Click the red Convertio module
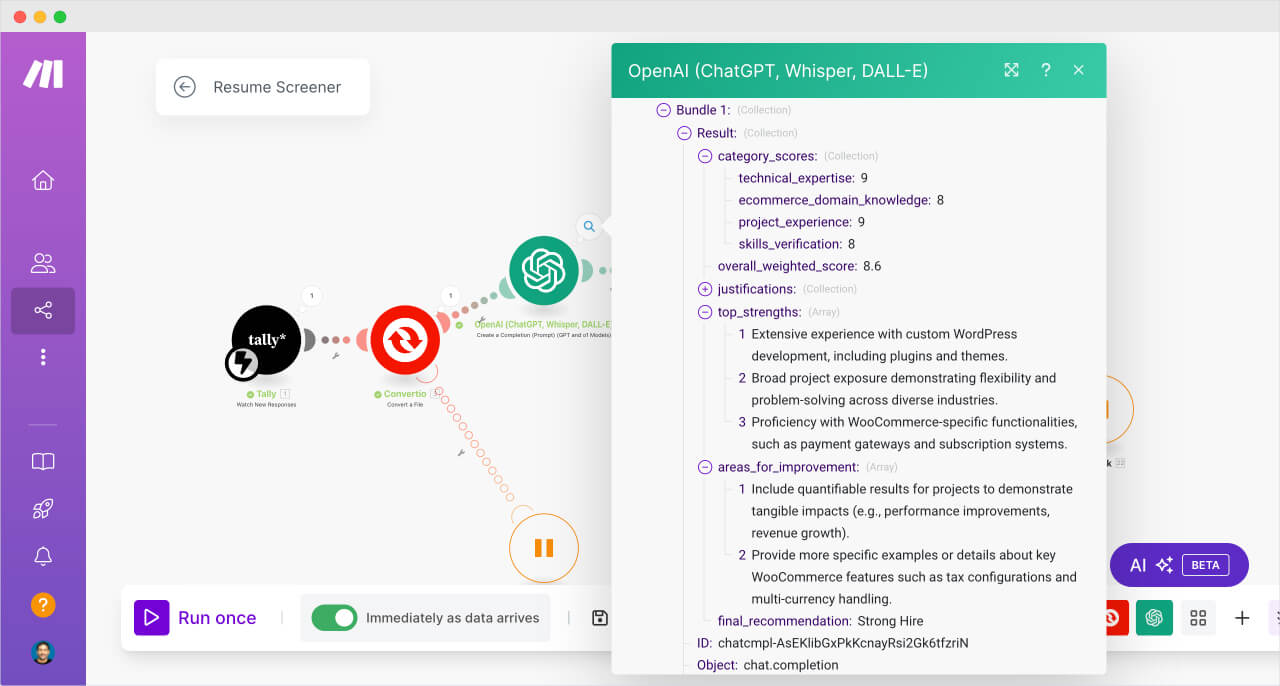The image size is (1280, 686). [405, 340]
